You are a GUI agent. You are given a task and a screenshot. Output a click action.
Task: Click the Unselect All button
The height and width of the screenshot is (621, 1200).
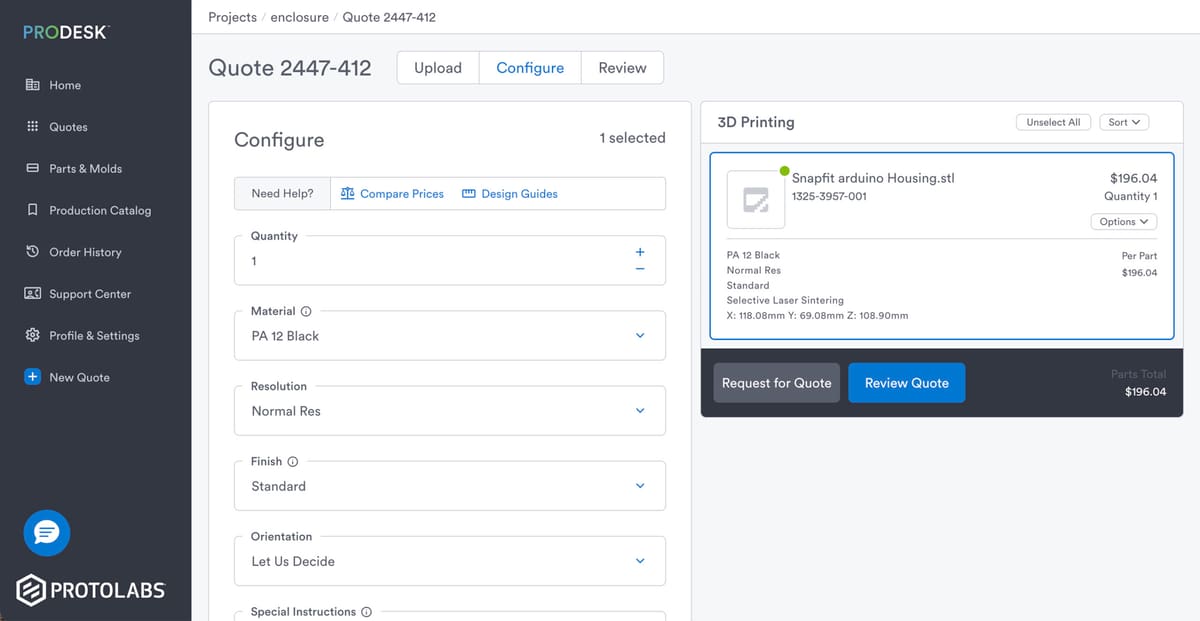click(1053, 122)
